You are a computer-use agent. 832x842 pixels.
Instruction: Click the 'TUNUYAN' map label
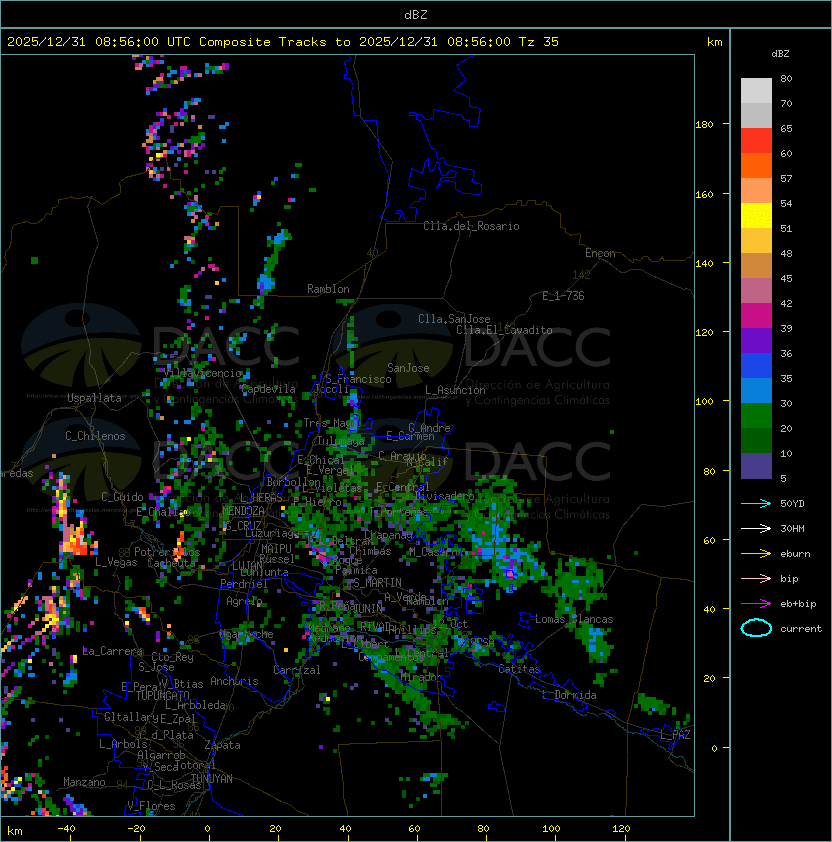pyautogui.click(x=212, y=779)
